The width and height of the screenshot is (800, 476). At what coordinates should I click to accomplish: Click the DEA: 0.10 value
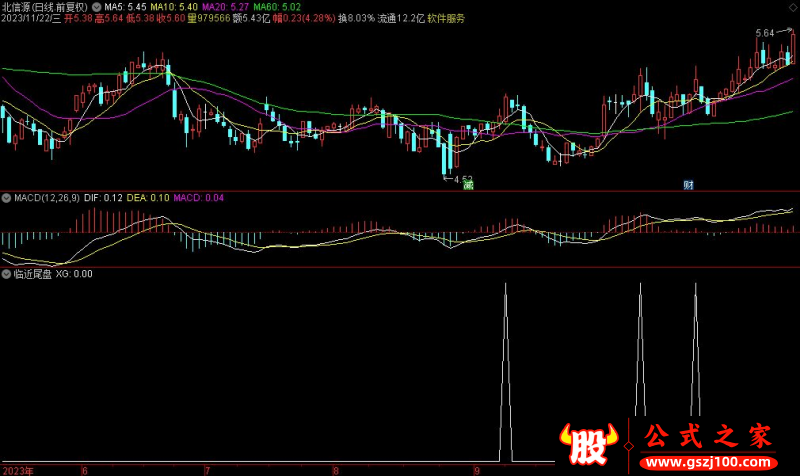(148, 198)
